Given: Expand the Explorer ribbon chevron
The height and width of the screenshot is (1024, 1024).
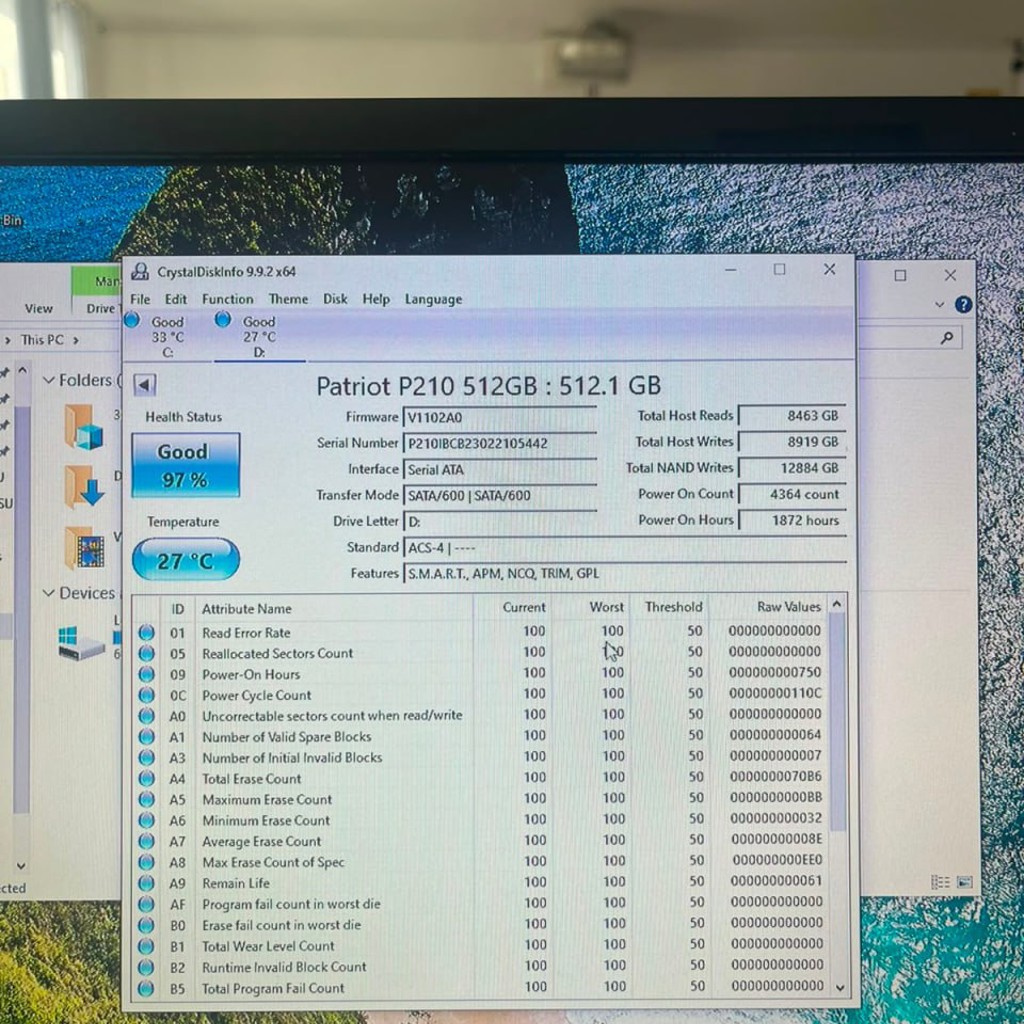Looking at the screenshot, I should pos(939,304).
